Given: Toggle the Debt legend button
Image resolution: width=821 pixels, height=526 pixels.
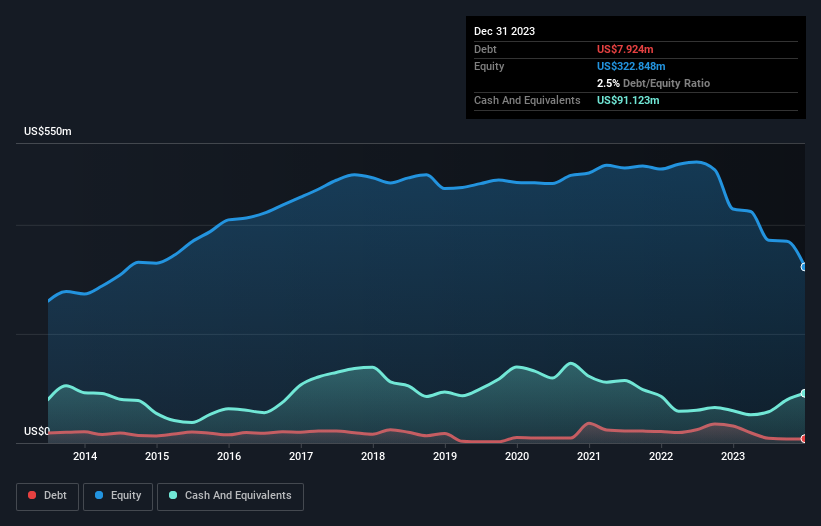Looking at the screenshot, I should pos(47,496).
